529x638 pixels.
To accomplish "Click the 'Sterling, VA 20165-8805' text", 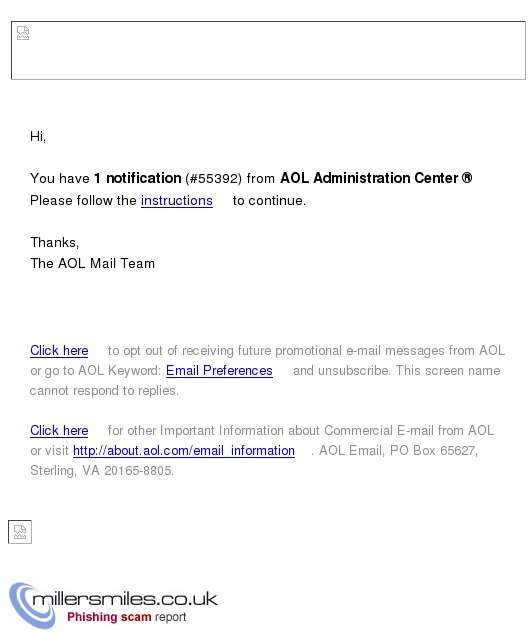I will (x=102, y=470).
